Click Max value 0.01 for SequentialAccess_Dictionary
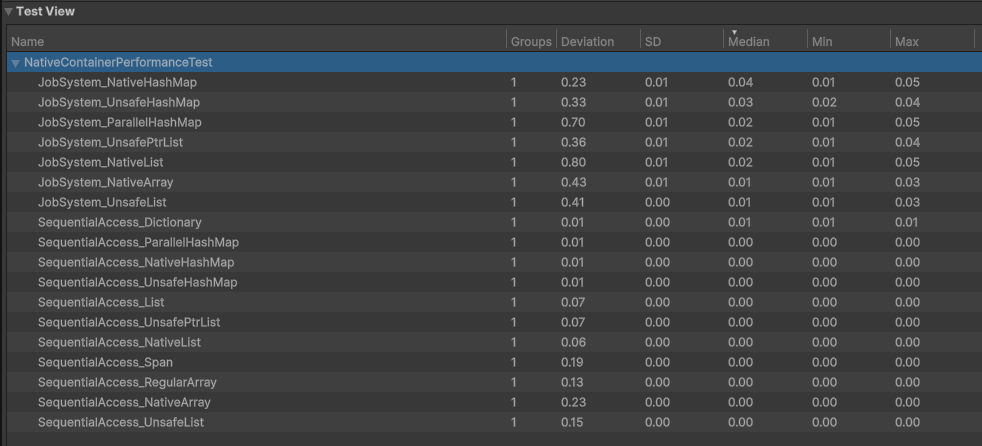982x446 pixels. pyautogui.click(x=906, y=222)
